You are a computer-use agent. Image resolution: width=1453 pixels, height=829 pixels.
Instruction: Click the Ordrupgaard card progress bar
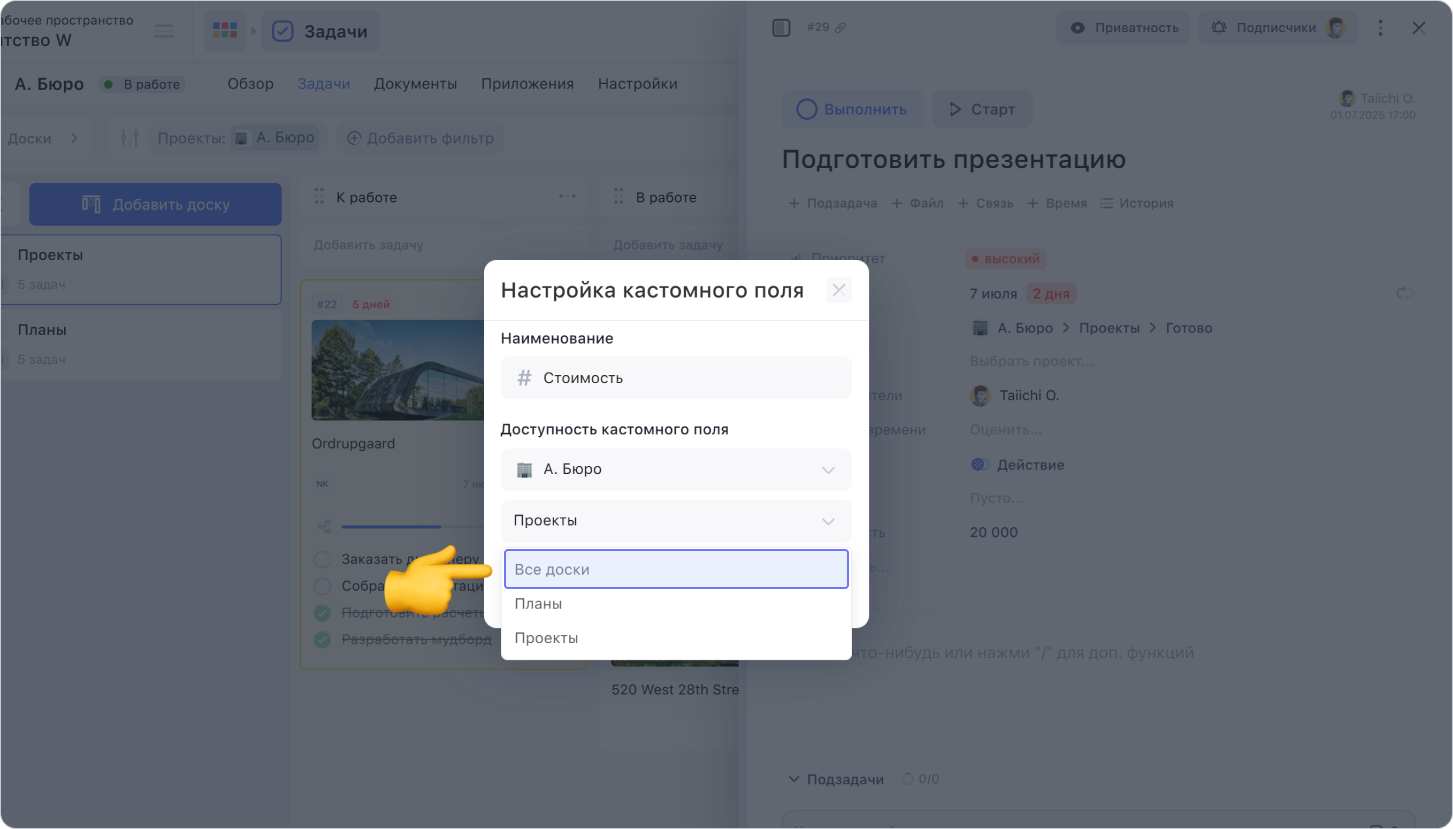(x=410, y=526)
